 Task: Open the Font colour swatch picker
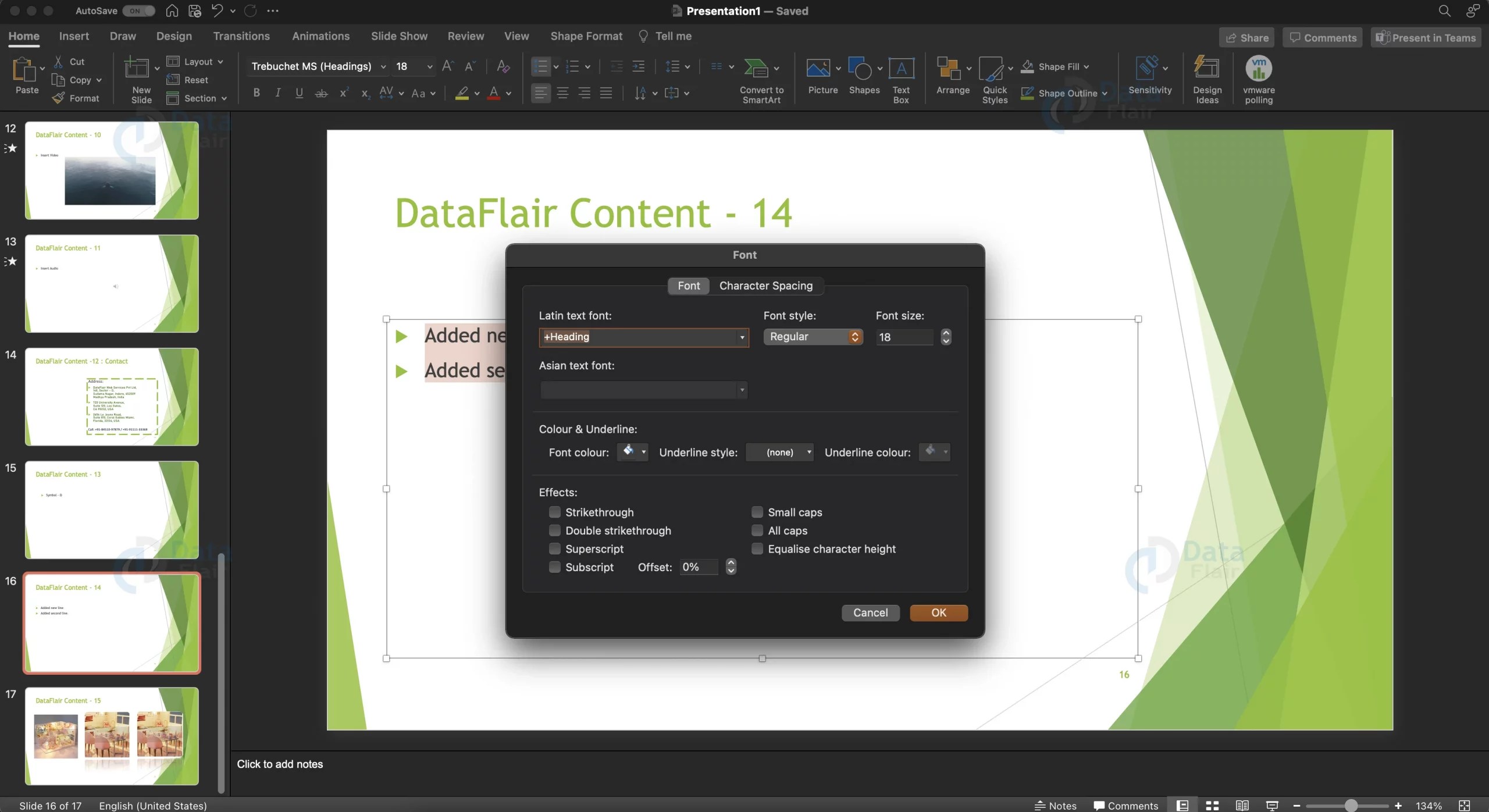tap(632, 452)
